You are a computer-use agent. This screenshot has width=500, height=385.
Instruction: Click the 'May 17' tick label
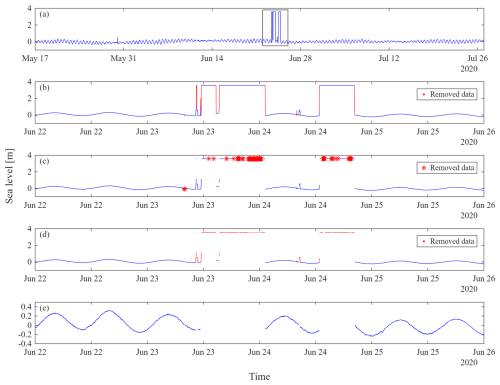click(35, 58)
